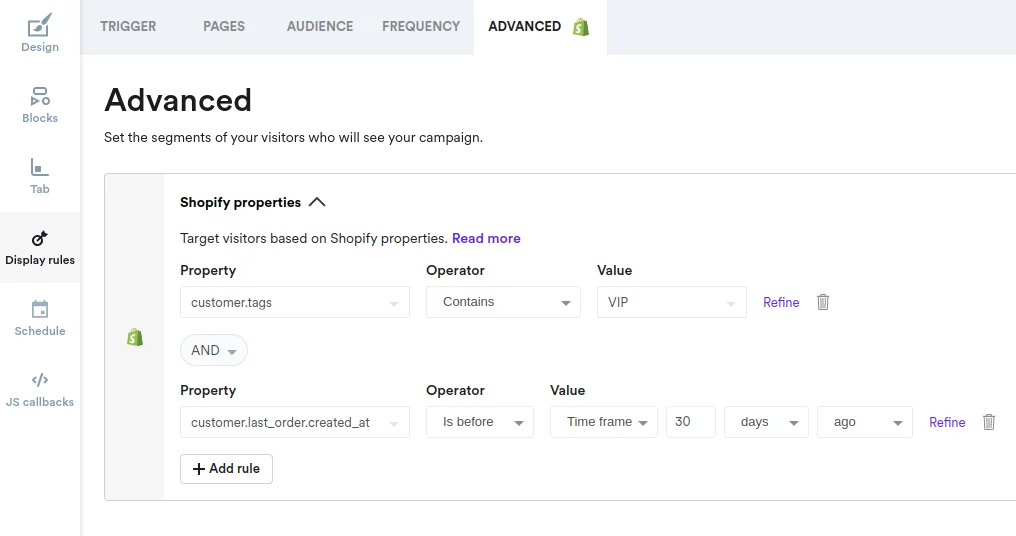Open the Read more link
The image size is (1016, 536).
click(x=486, y=238)
